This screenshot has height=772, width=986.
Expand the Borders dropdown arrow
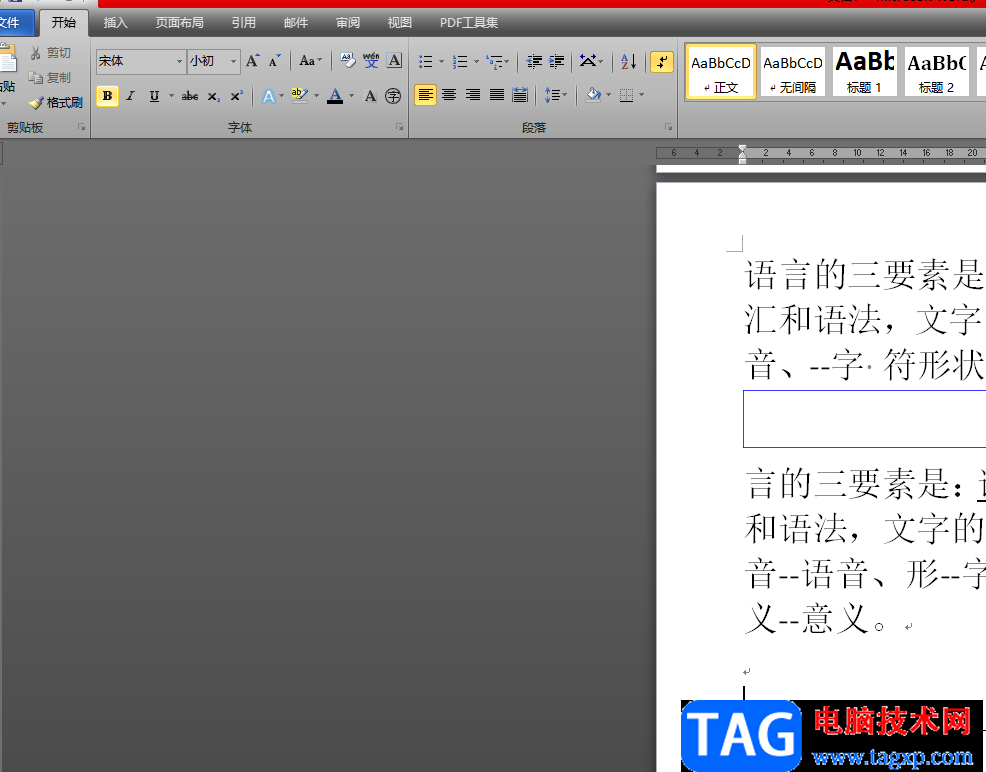(x=641, y=95)
